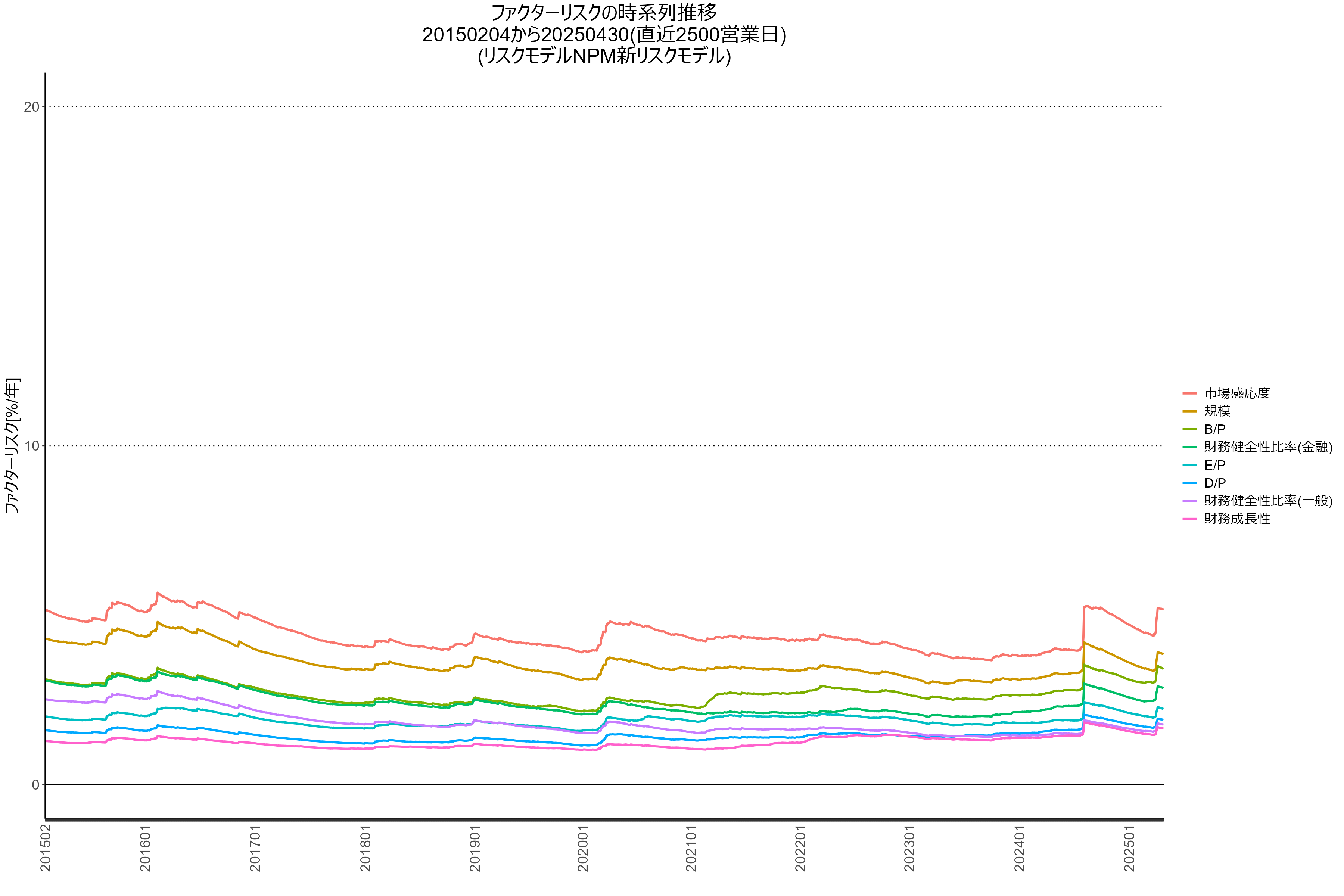This screenshot has width=1344, height=896.
Task: Click the y-axis tick label 0
Action: [35, 785]
